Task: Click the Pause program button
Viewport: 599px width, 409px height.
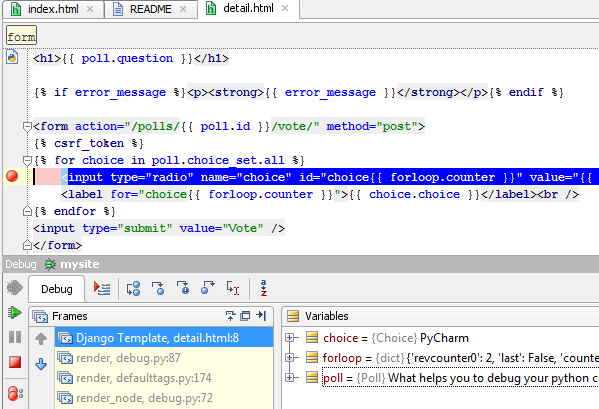Action: point(15,337)
